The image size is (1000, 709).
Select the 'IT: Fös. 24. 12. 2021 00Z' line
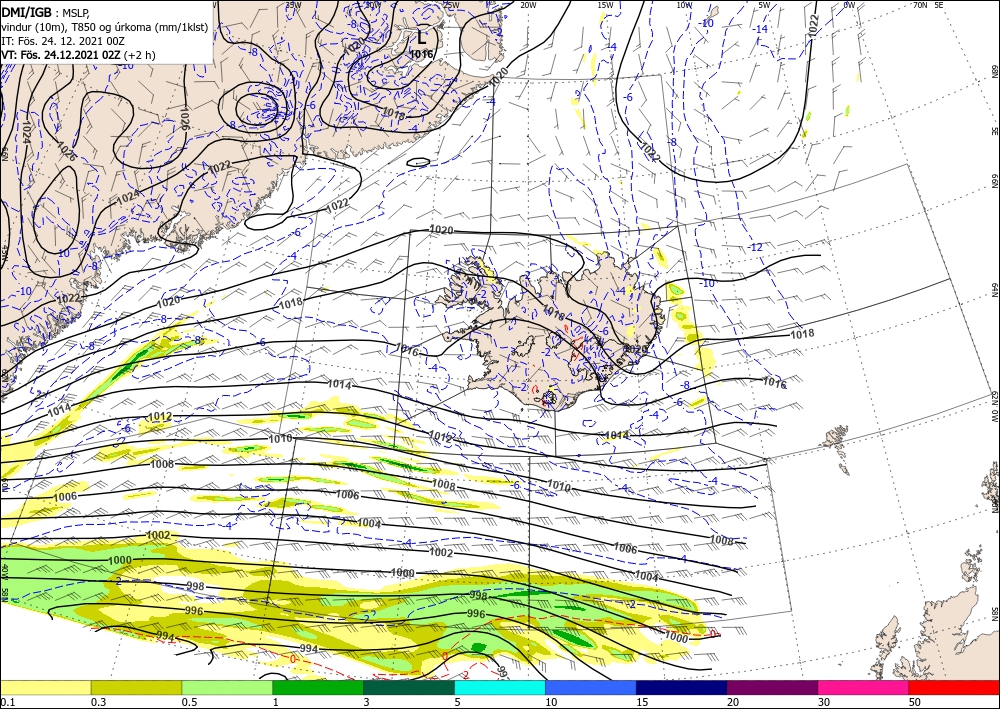coord(62,41)
